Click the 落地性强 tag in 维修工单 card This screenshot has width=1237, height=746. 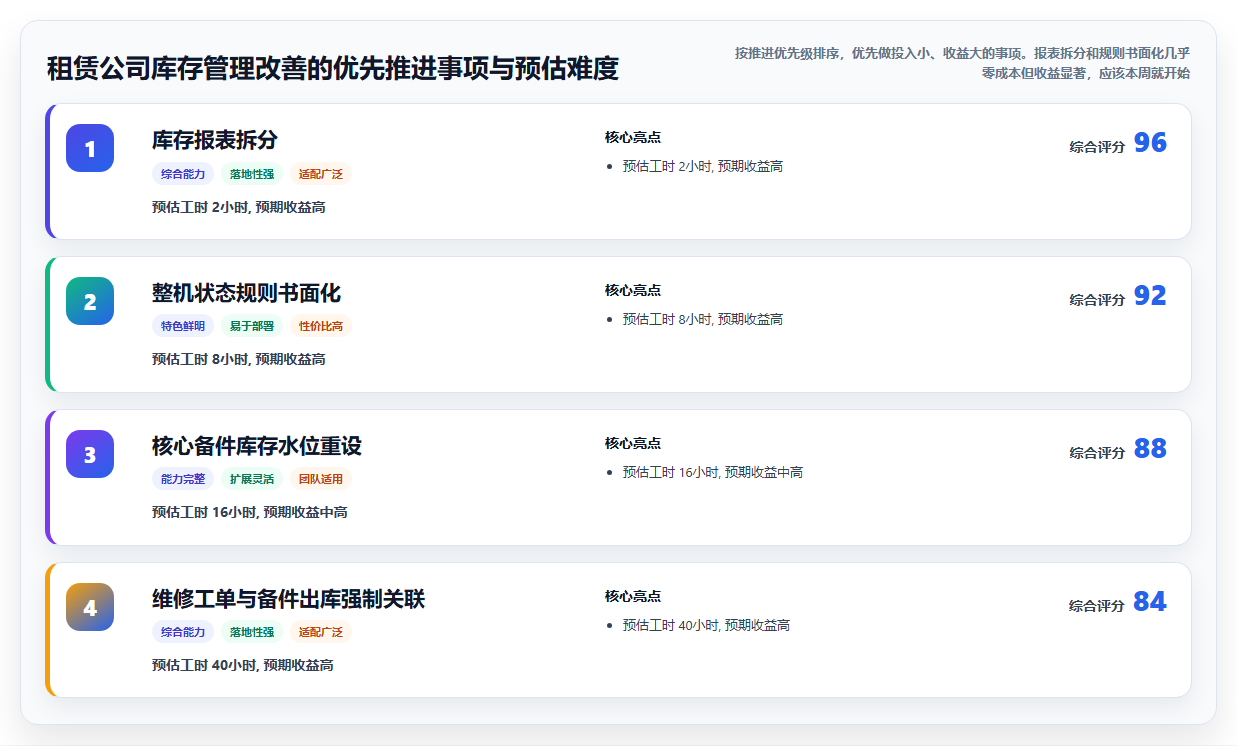point(252,632)
